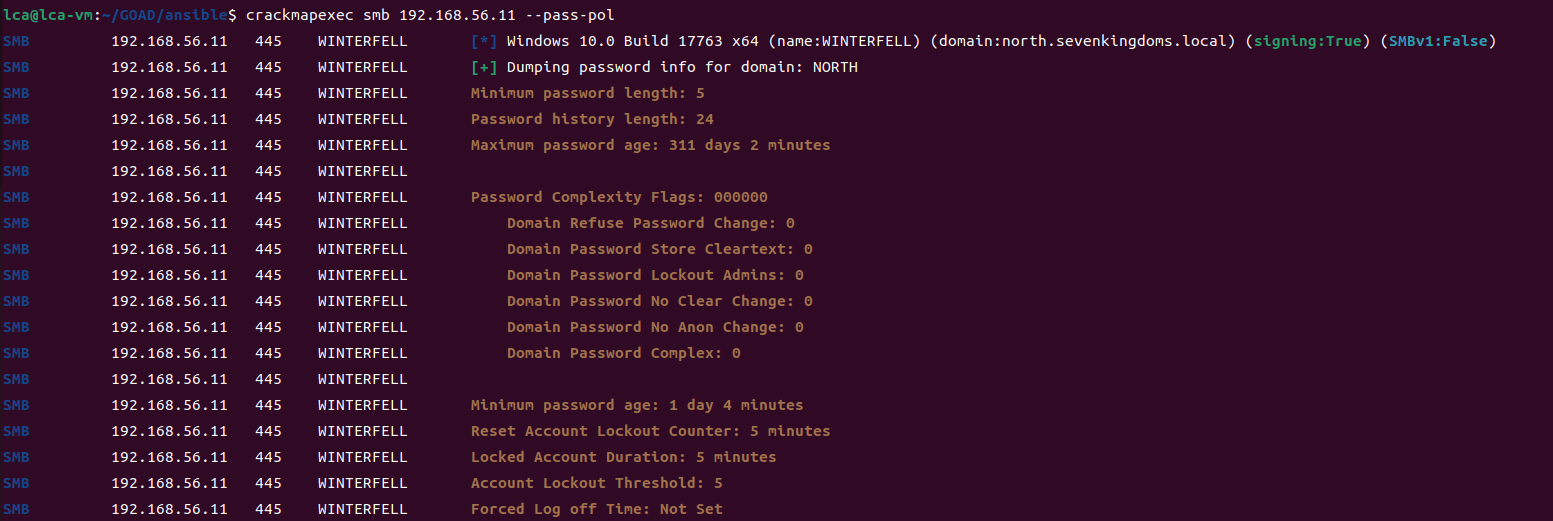Click the Account Lockout Threshold line
The height and width of the screenshot is (521, 1553).
597,483
